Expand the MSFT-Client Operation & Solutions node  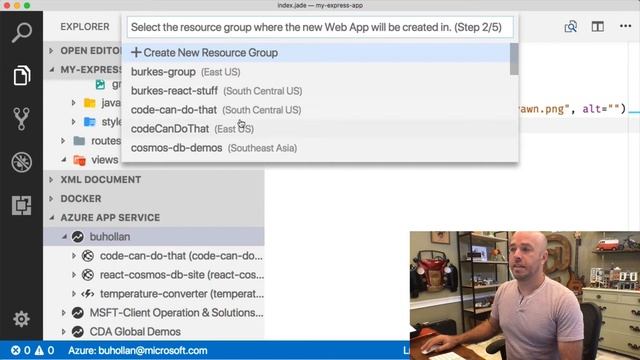pos(63,313)
